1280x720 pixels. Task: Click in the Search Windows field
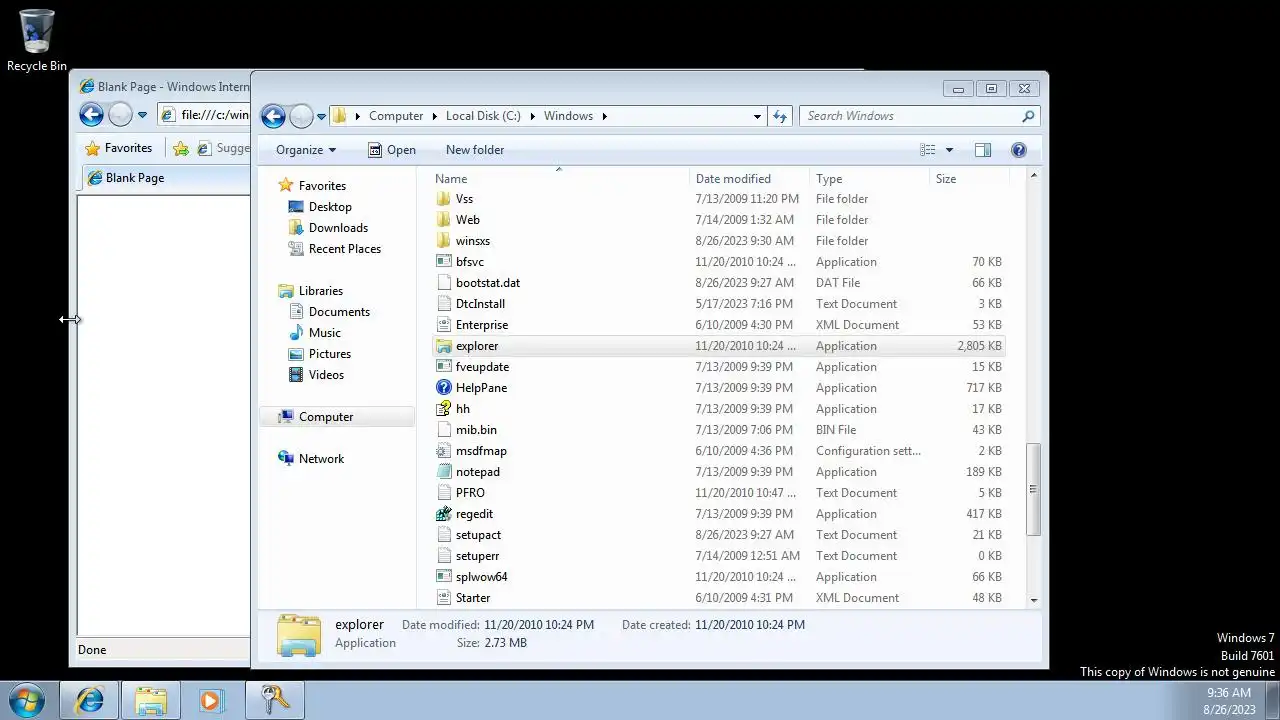910,116
